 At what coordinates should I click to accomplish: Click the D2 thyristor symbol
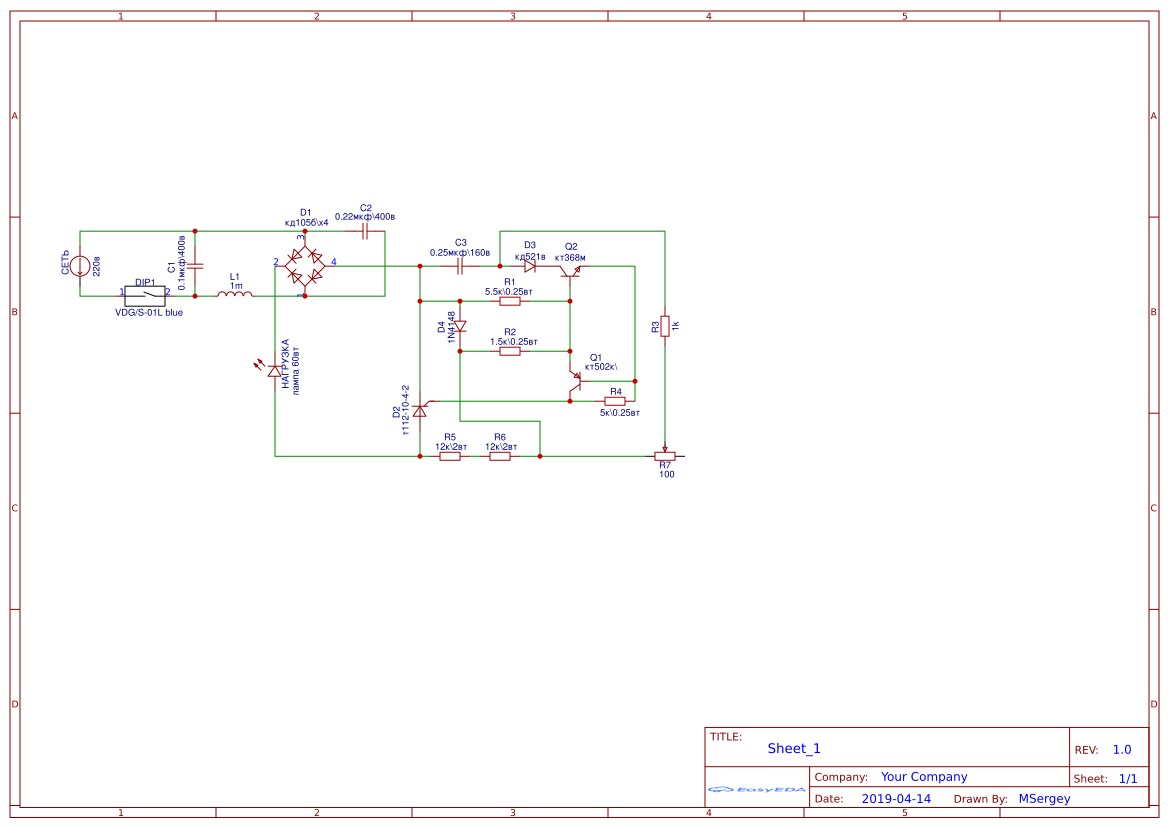point(420,410)
